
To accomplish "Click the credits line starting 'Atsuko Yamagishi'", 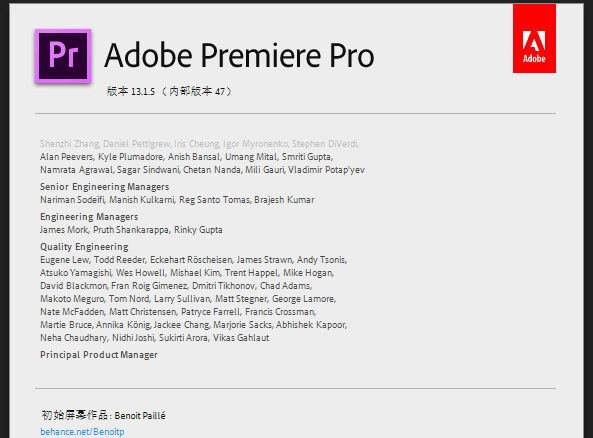I will click(187, 273).
